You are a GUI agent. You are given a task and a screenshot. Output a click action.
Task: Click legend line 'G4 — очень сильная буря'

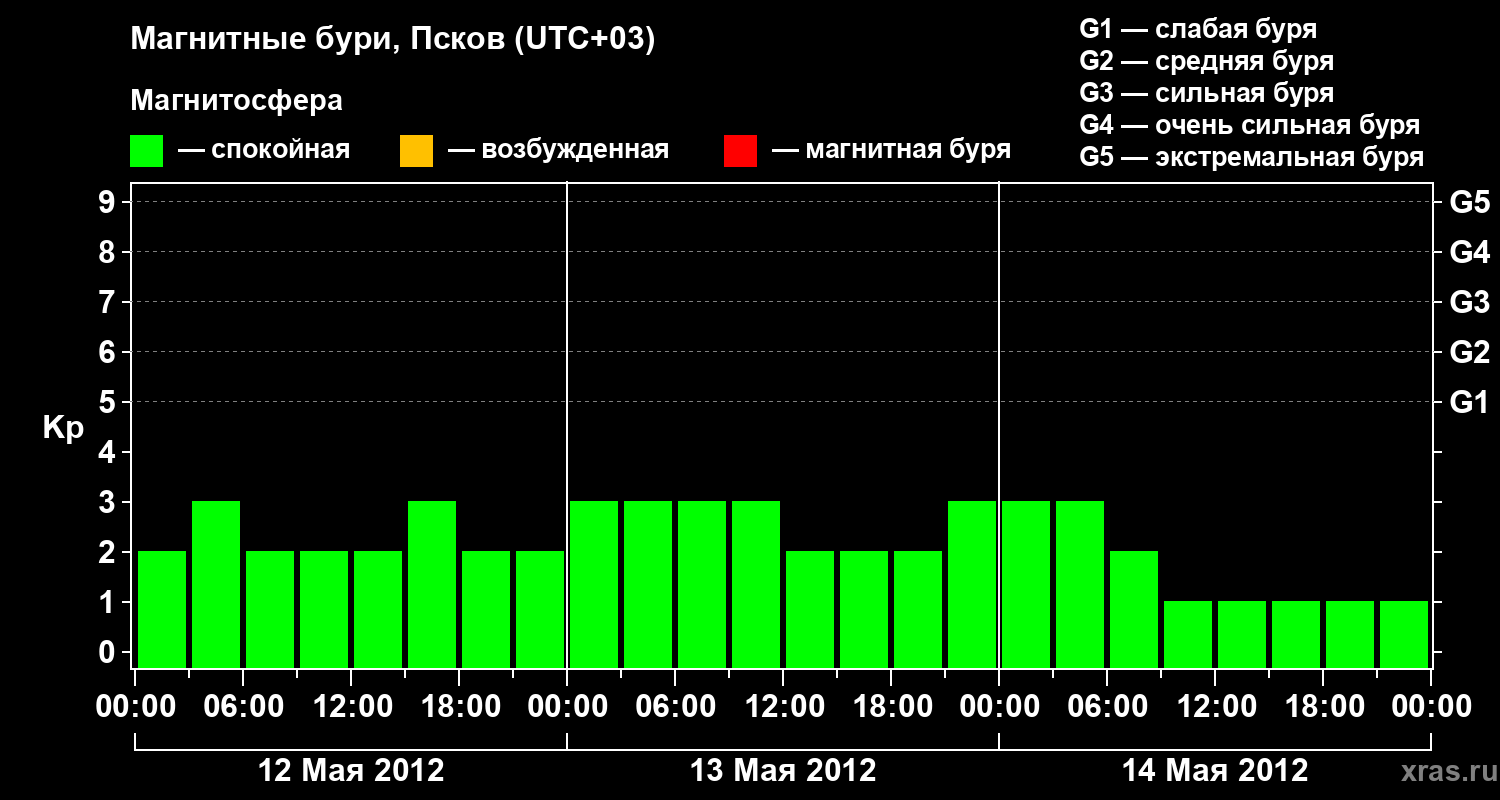pos(1249,125)
